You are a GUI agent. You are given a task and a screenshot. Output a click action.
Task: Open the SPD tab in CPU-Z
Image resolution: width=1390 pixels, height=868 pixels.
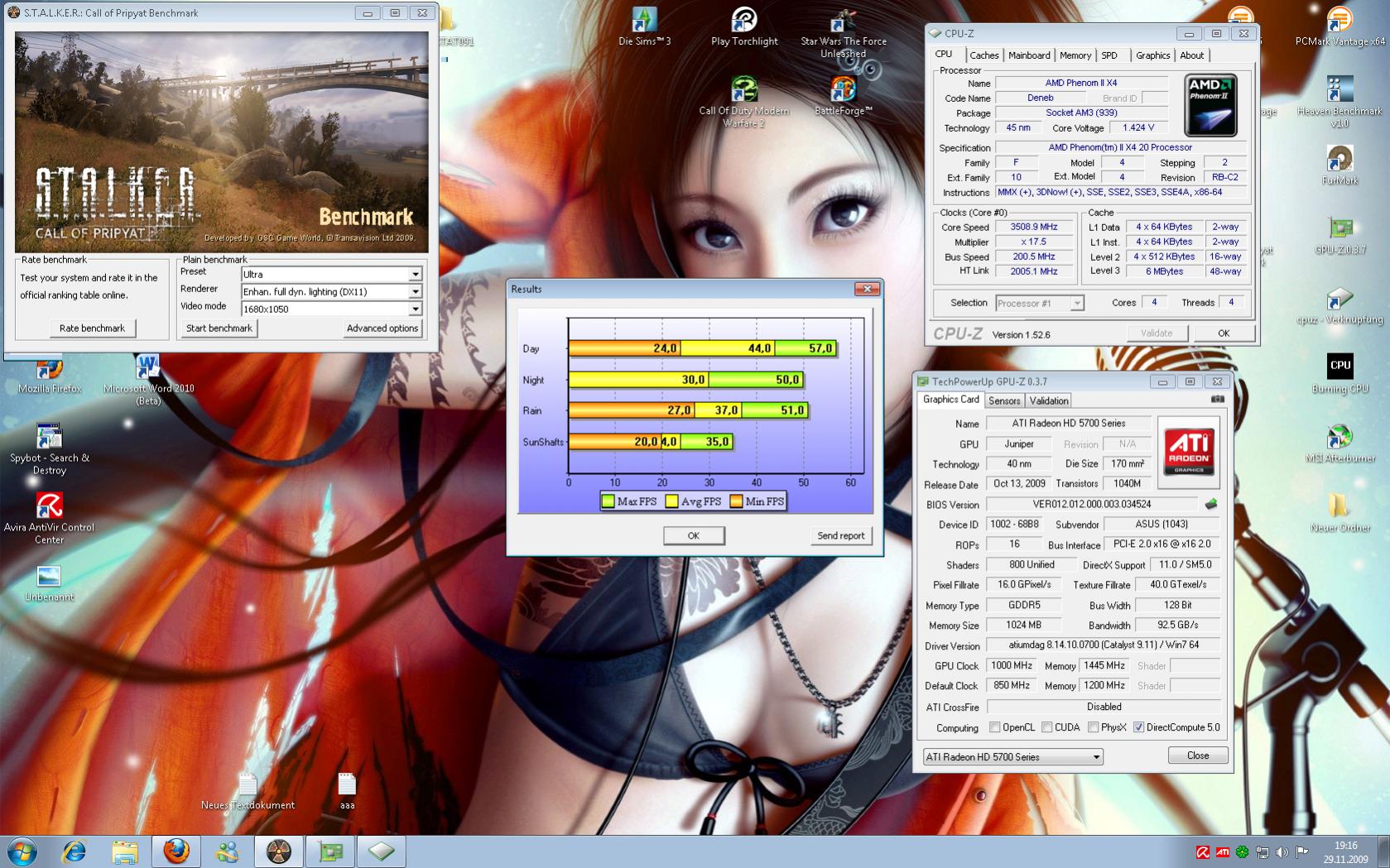(1109, 55)
